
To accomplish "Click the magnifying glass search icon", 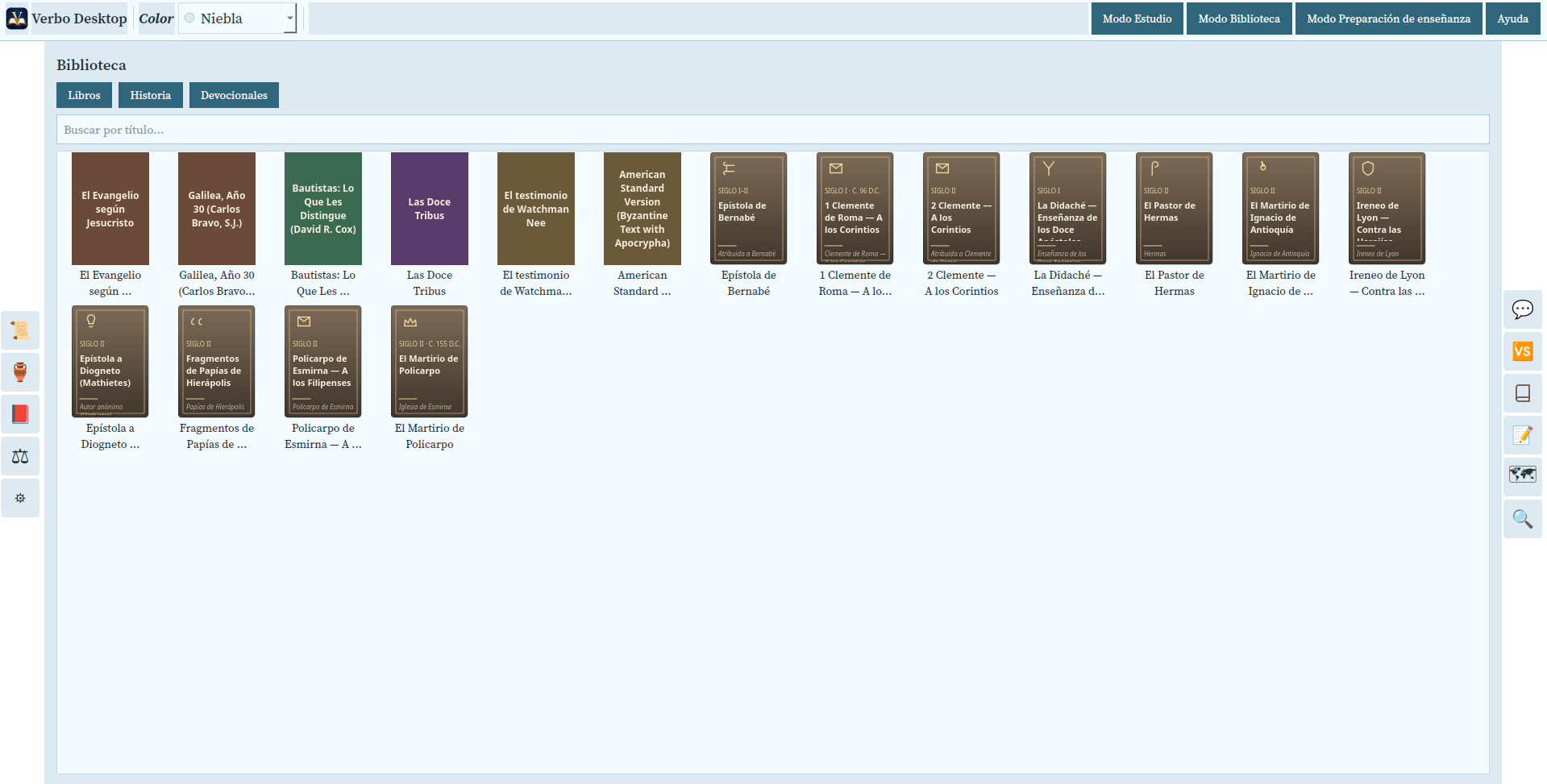I will 1522,519.
